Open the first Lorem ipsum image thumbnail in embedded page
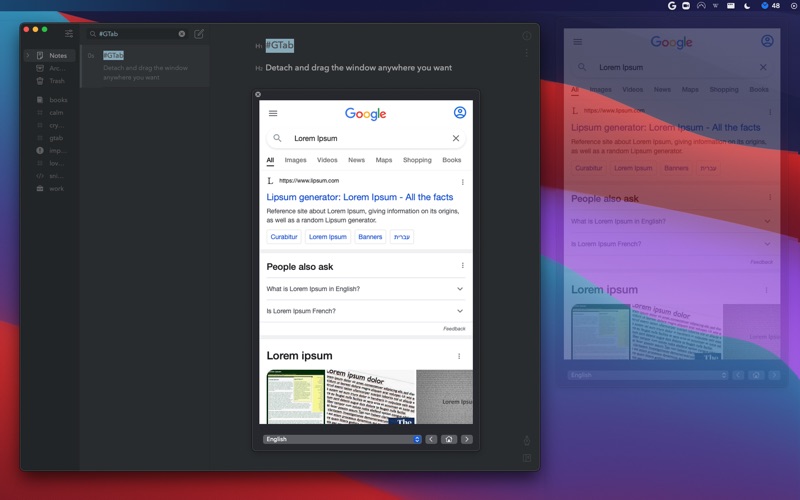 295,396
